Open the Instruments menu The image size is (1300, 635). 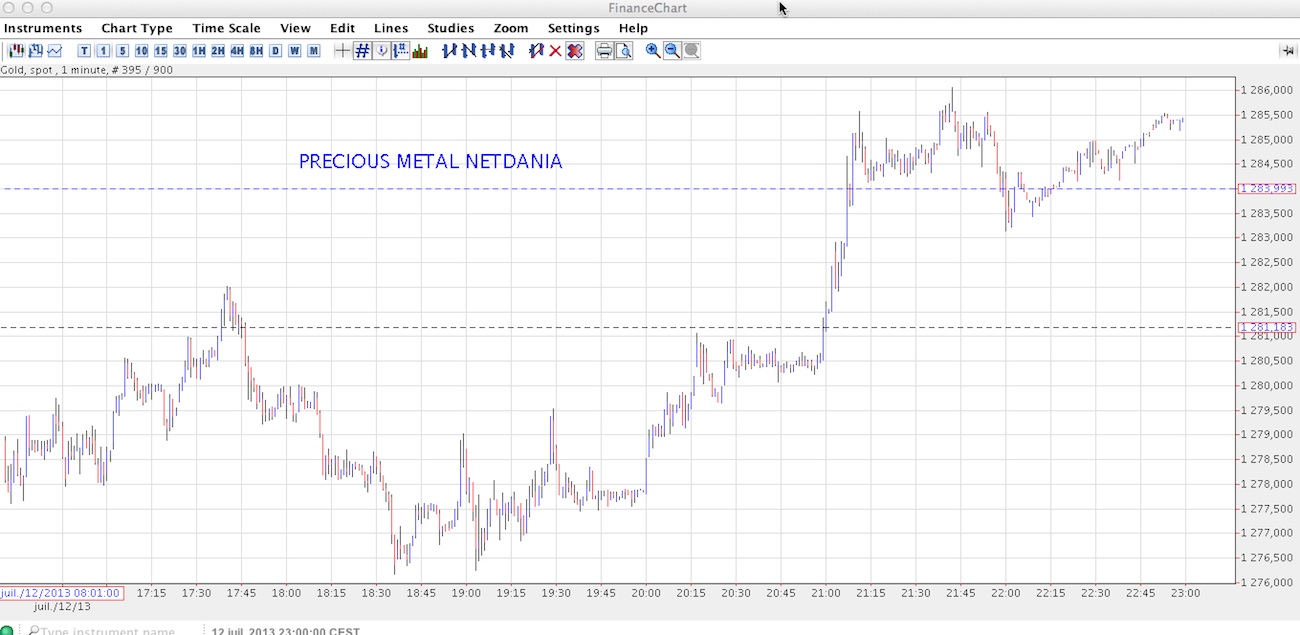pos(43,28)
